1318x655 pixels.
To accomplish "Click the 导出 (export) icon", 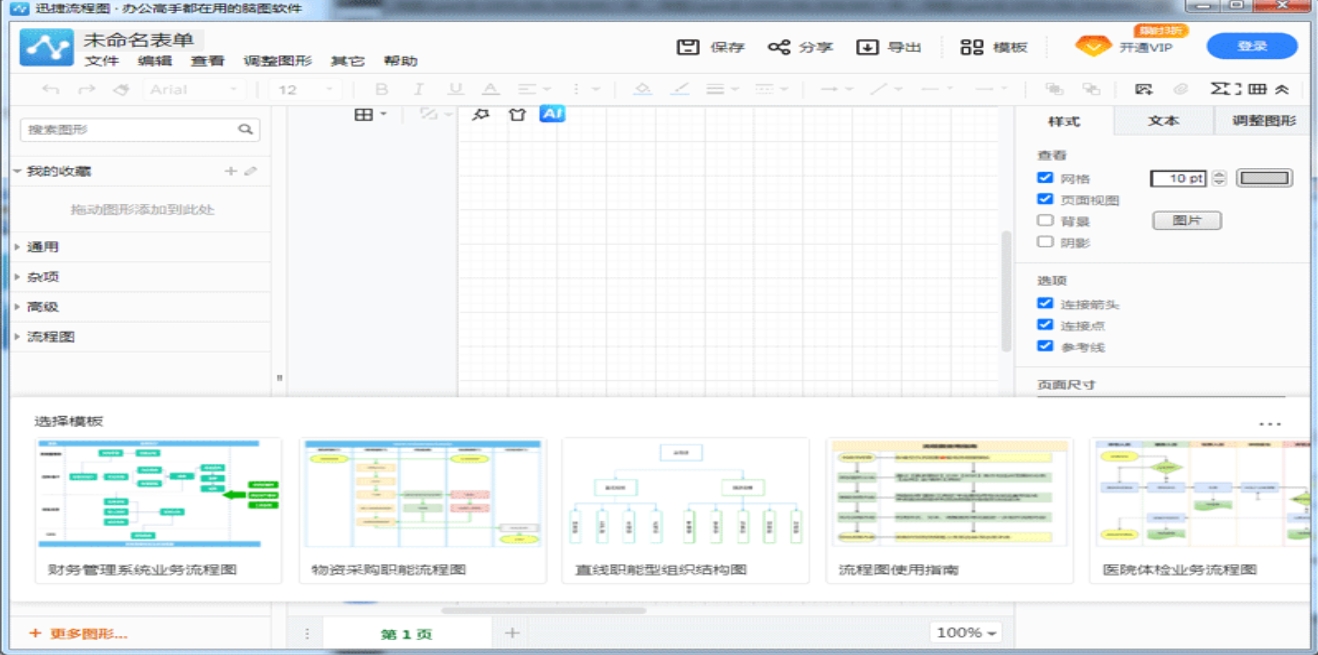I will coord(866,46).
